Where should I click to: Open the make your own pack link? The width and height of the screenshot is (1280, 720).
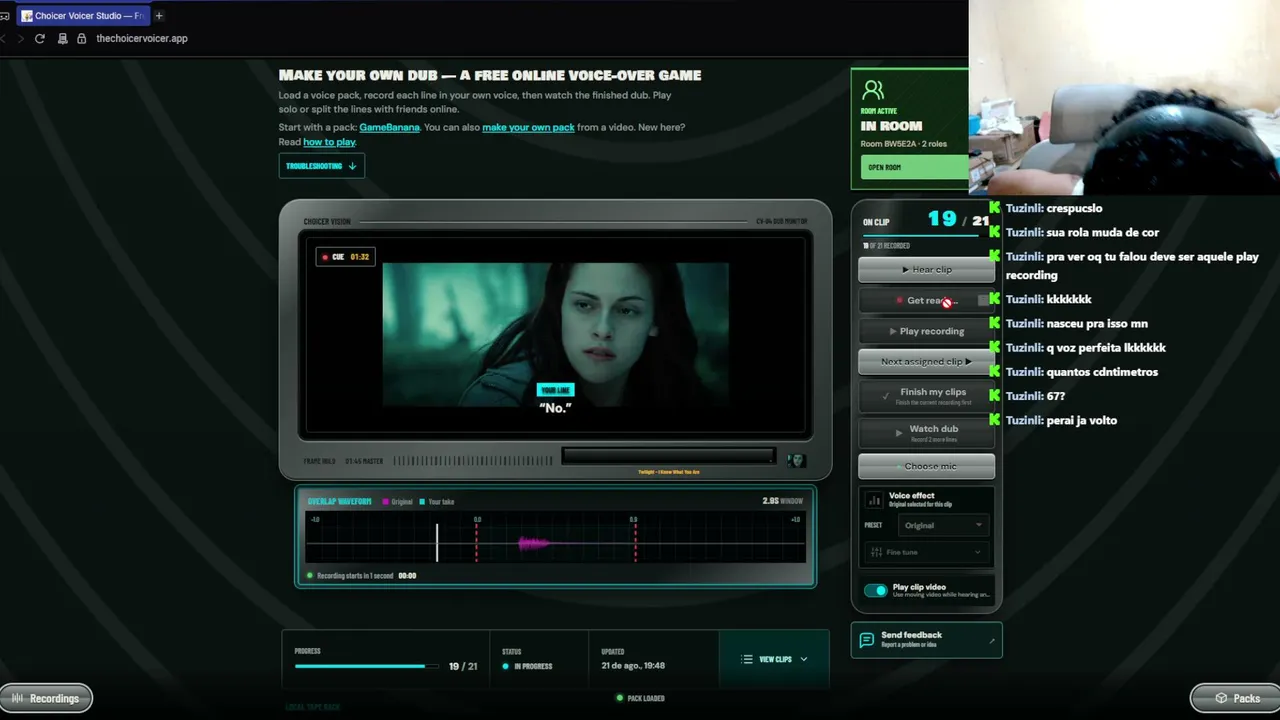point(528,127)
